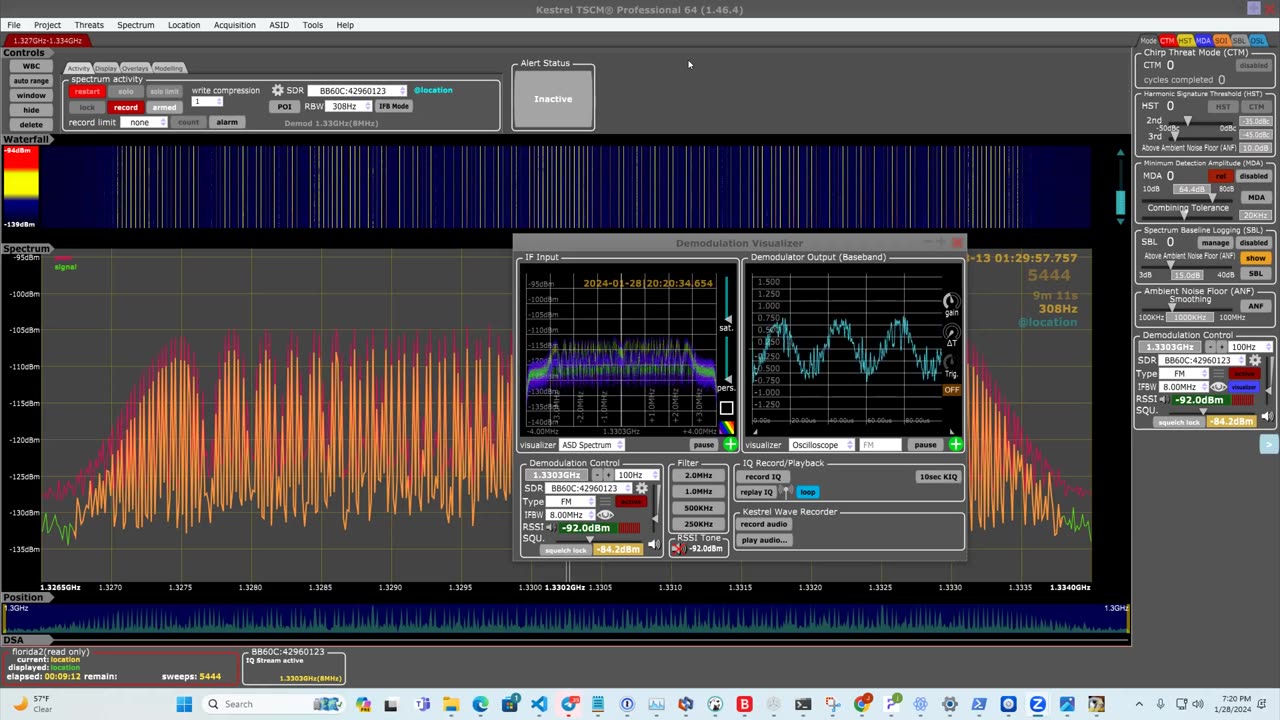Open Zoom from the taskbar
The height and width of the screenshot is (720, 1280).
[1037, 704]
